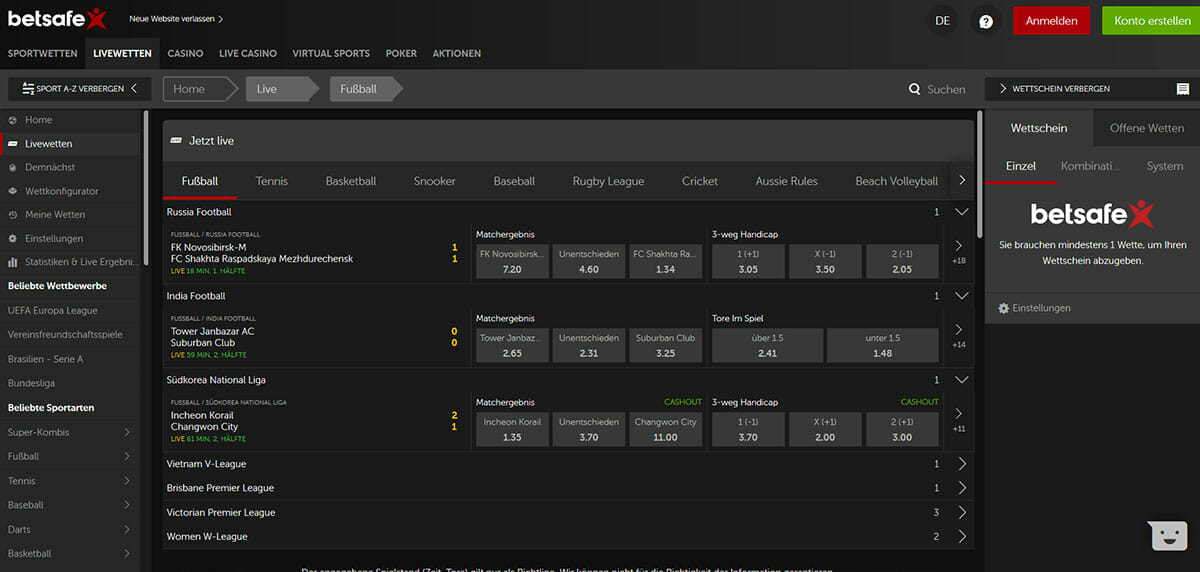Open the AKTIONEN menu item
1200x572 pixels.
tap(457, 53)
